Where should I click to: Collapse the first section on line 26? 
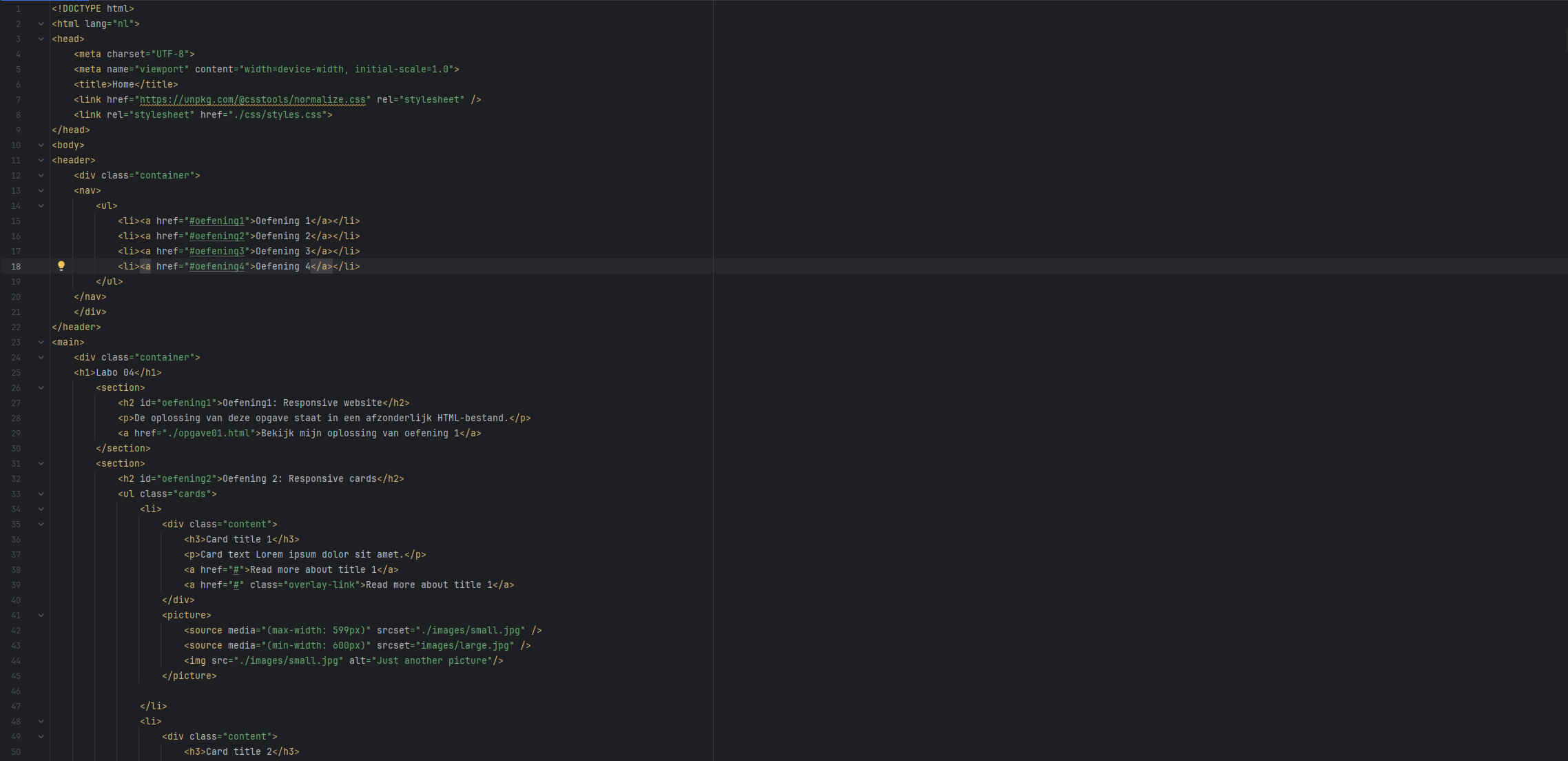[x=41, y=388]
